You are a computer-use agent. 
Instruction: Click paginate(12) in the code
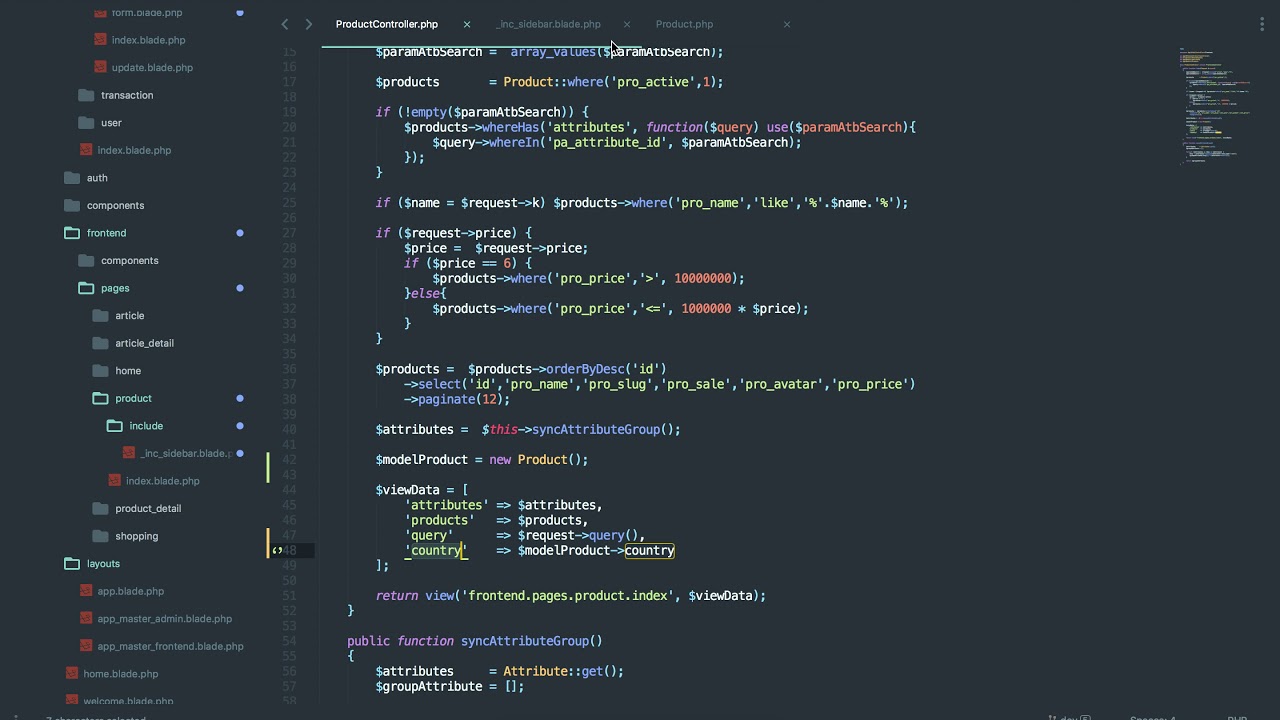[x=460, y=399]
